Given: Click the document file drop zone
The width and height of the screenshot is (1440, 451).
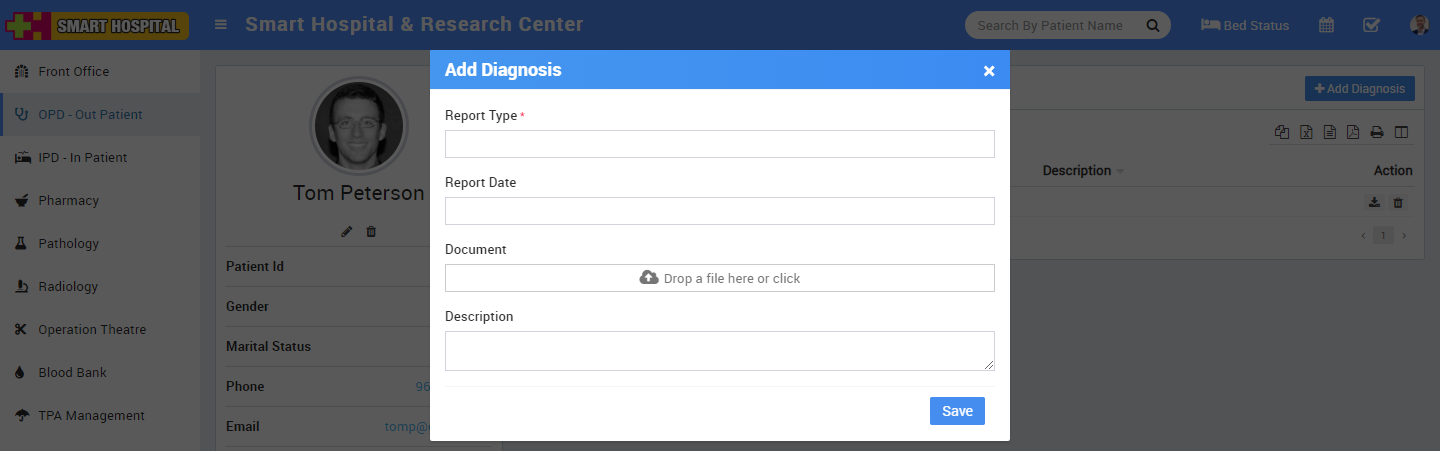Looking at the screenshot, I should coord(719,278).
